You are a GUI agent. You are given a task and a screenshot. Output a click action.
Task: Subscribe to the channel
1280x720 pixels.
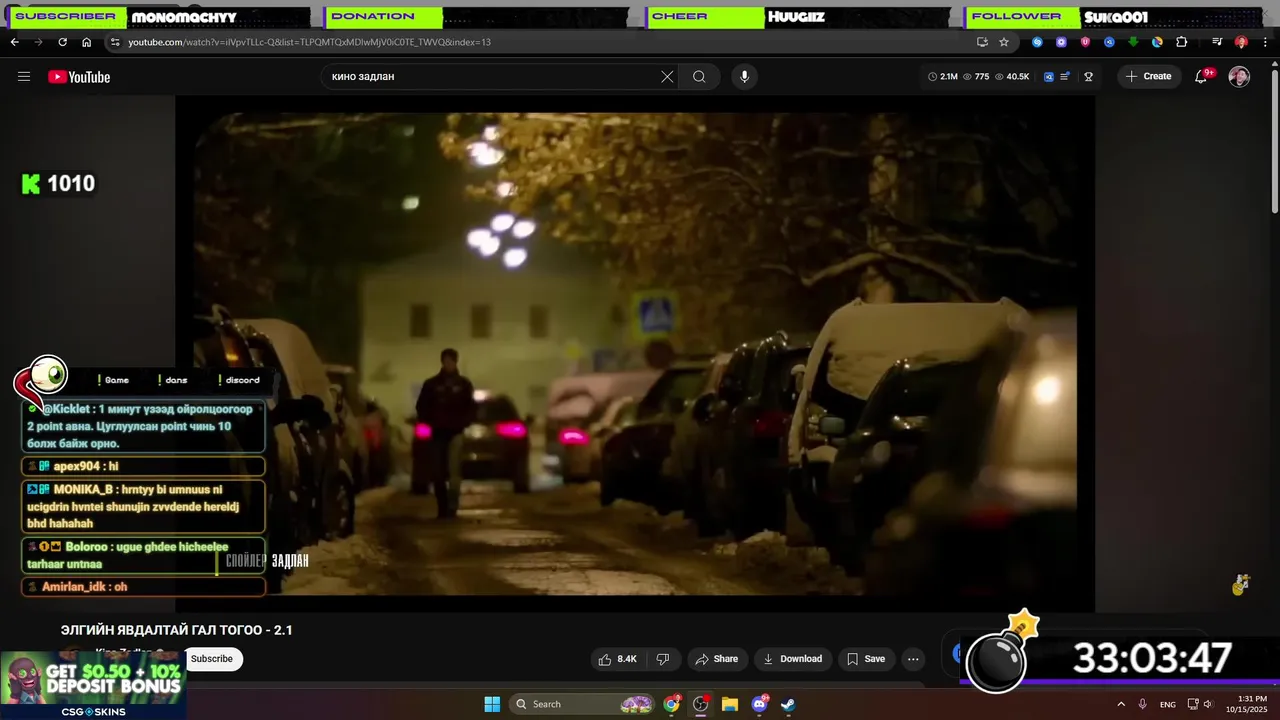[212, 658]
